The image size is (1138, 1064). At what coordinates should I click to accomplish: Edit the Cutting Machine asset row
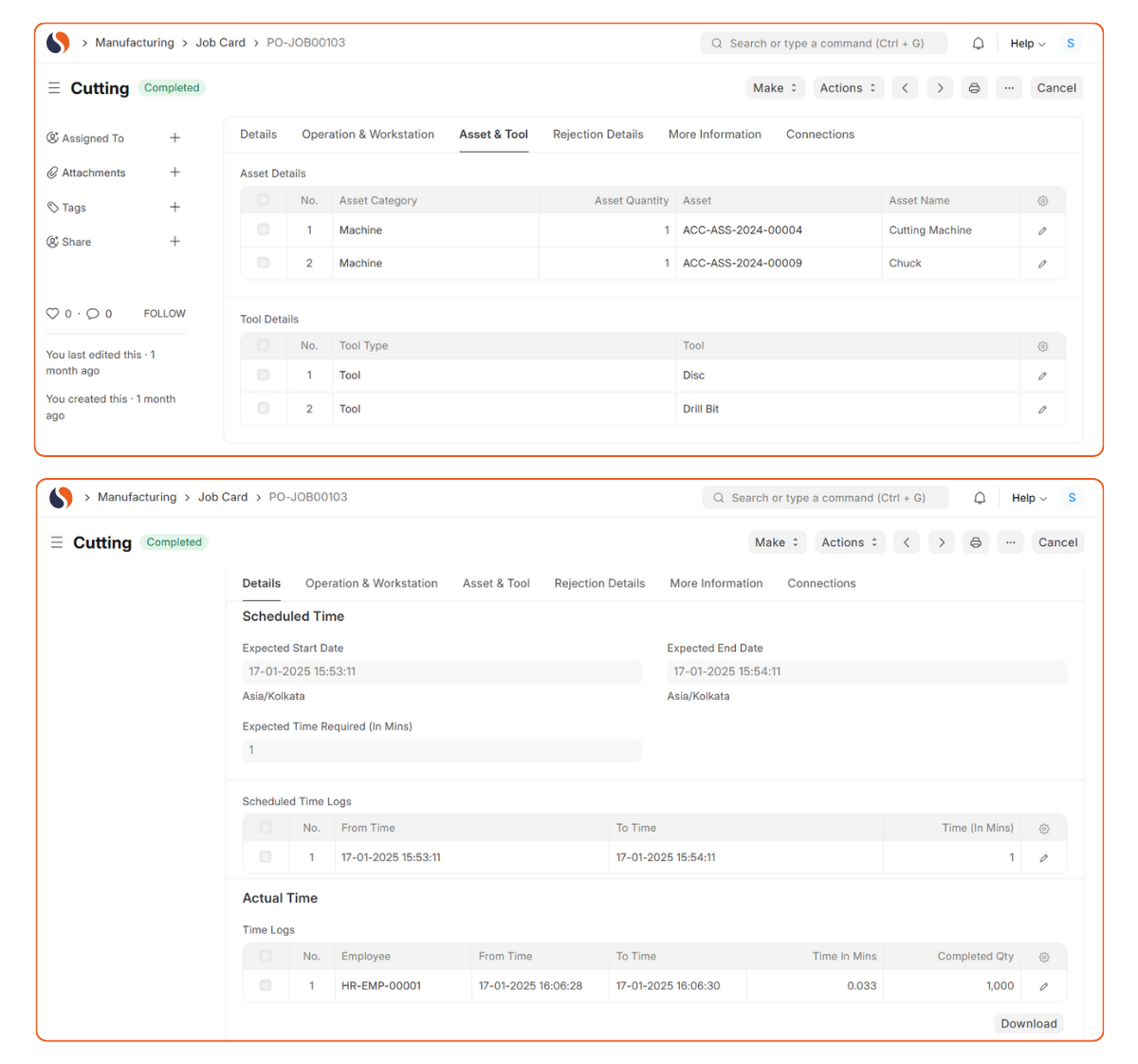1042,230
